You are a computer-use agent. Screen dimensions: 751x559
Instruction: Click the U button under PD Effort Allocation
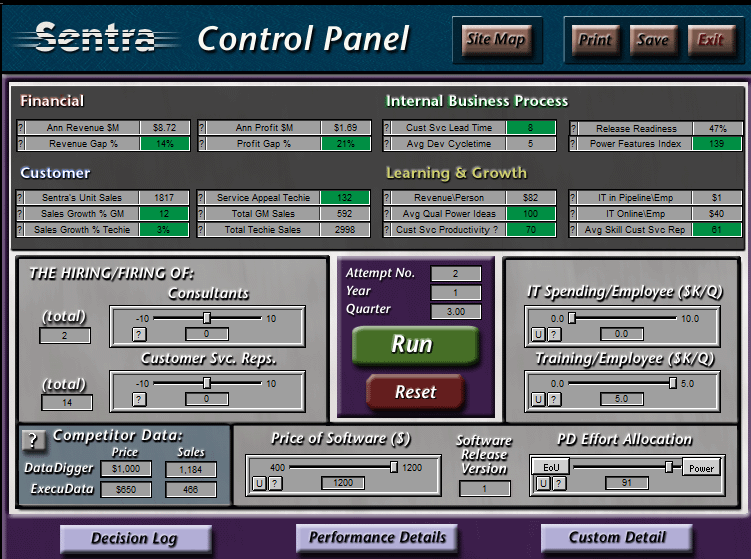[x=543, y=483]
